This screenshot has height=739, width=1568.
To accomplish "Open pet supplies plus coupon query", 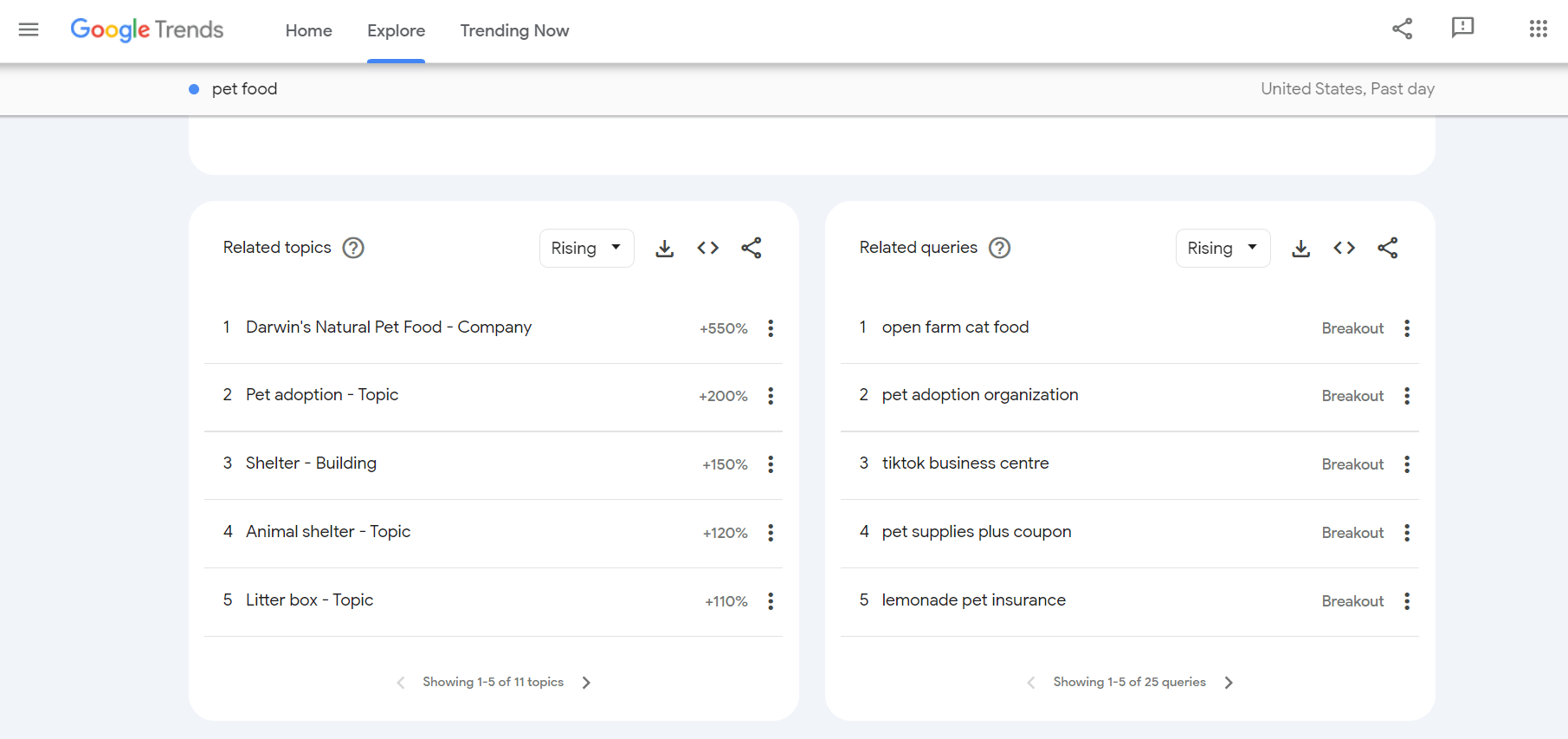I will point(977,531).
